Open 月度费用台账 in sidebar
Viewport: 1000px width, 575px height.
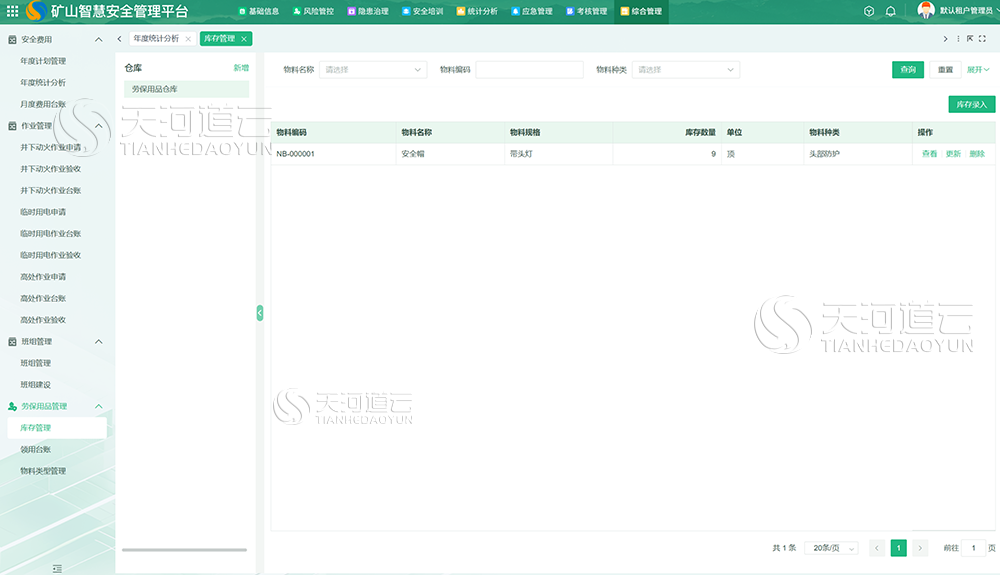[43, 105]
